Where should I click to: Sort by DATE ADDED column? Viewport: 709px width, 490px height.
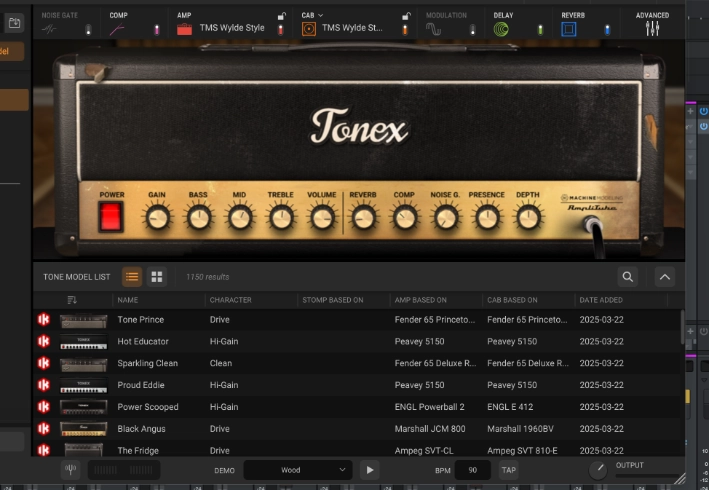click(601, 300)
